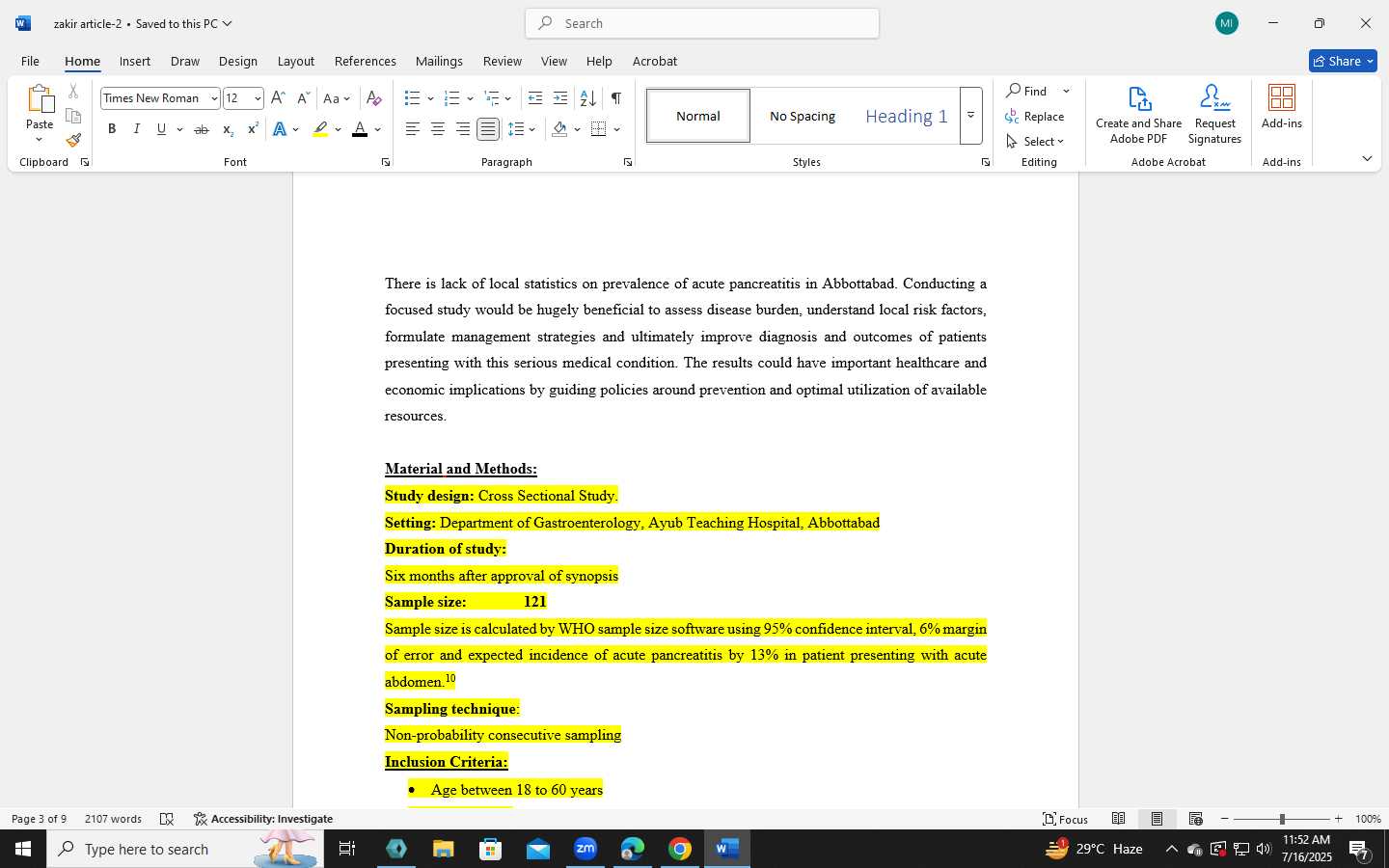This screenshot has width=1389, height=868.
Task: Decrease font size with the smaller A icon
Action: point(303,98)
